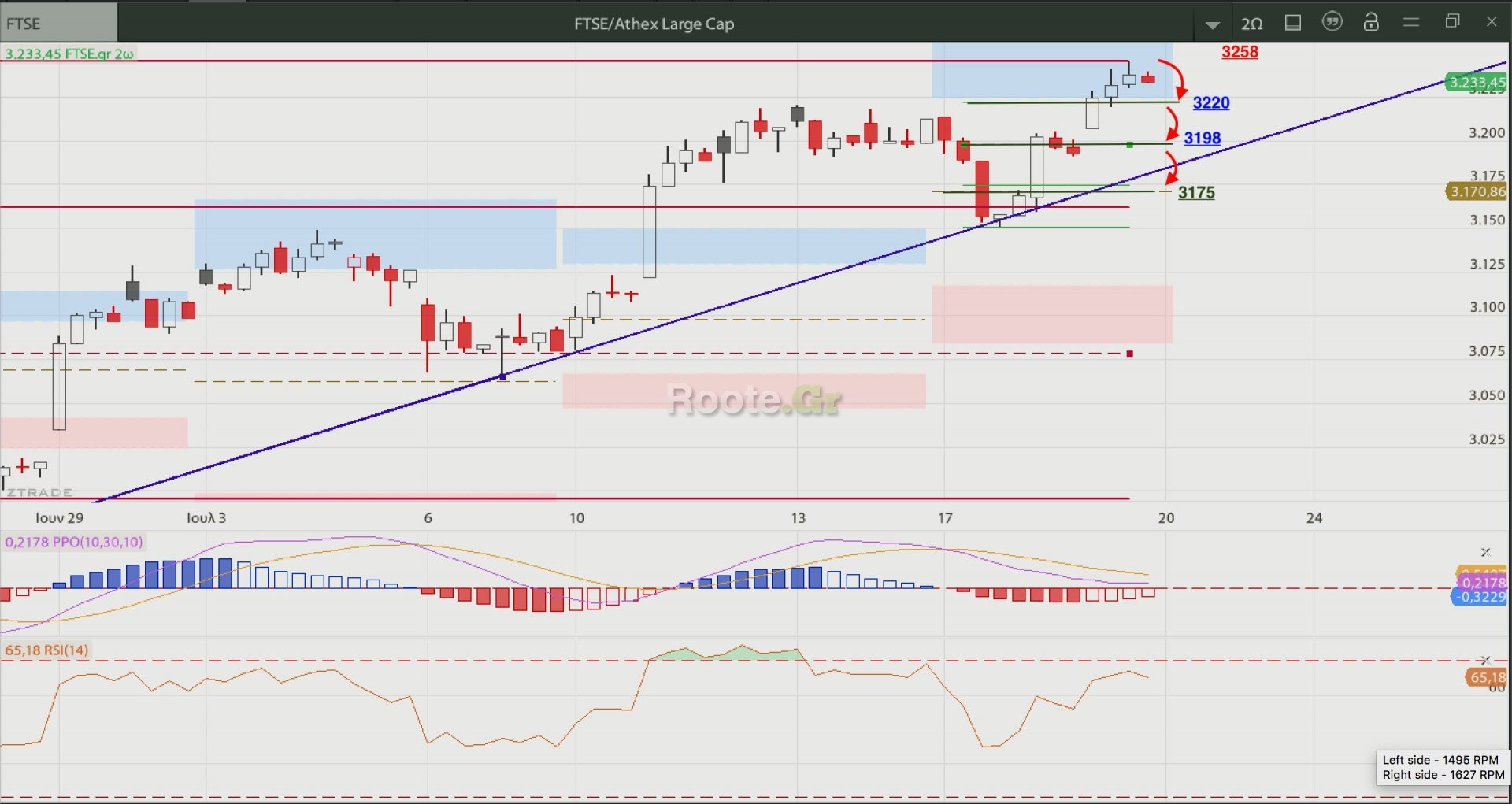The width and height of the screenshot is (1512, 804).
Task: Select the 3.233,45 FTSE.gr 2ω legend label
Action: (x=69, y=54)
